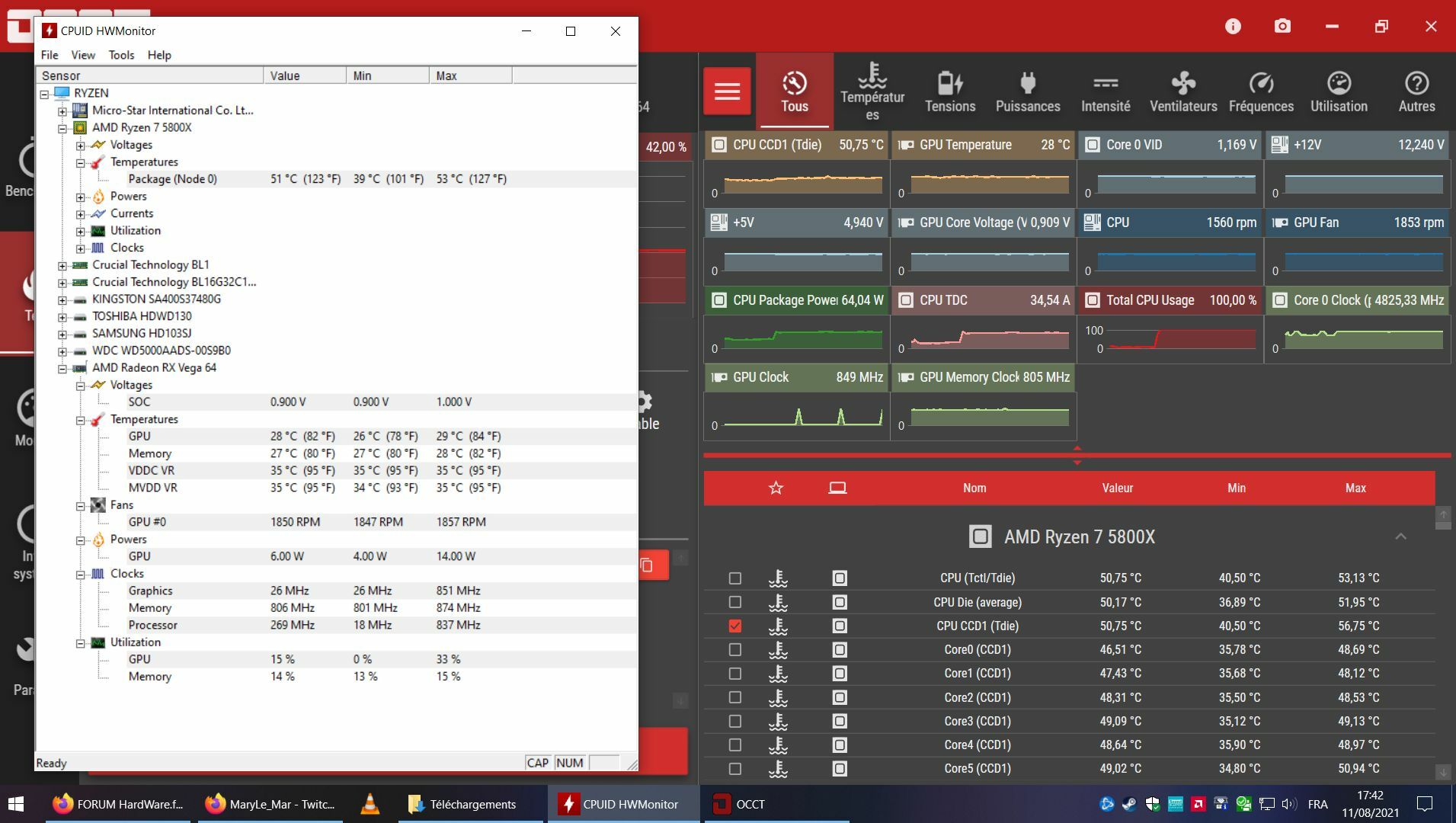Click the sensor list scroll-up arrow
The width and height of the screenshot is (1456, 823).
pos(1443,516)
